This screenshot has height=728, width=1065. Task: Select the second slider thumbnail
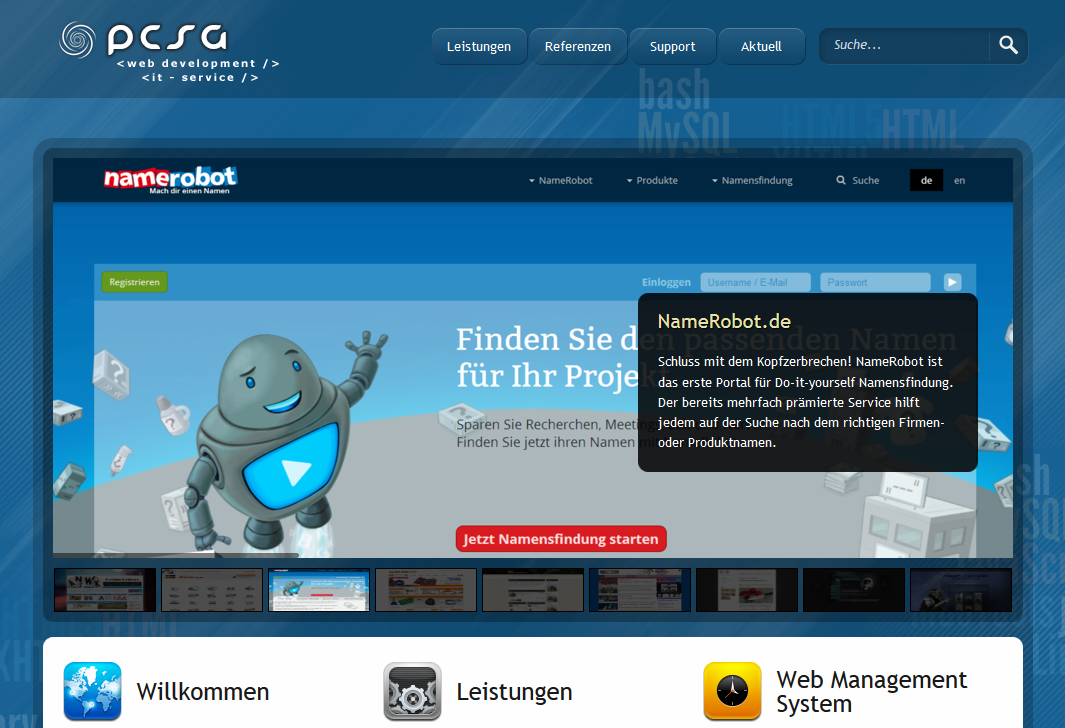click(212, 589)
